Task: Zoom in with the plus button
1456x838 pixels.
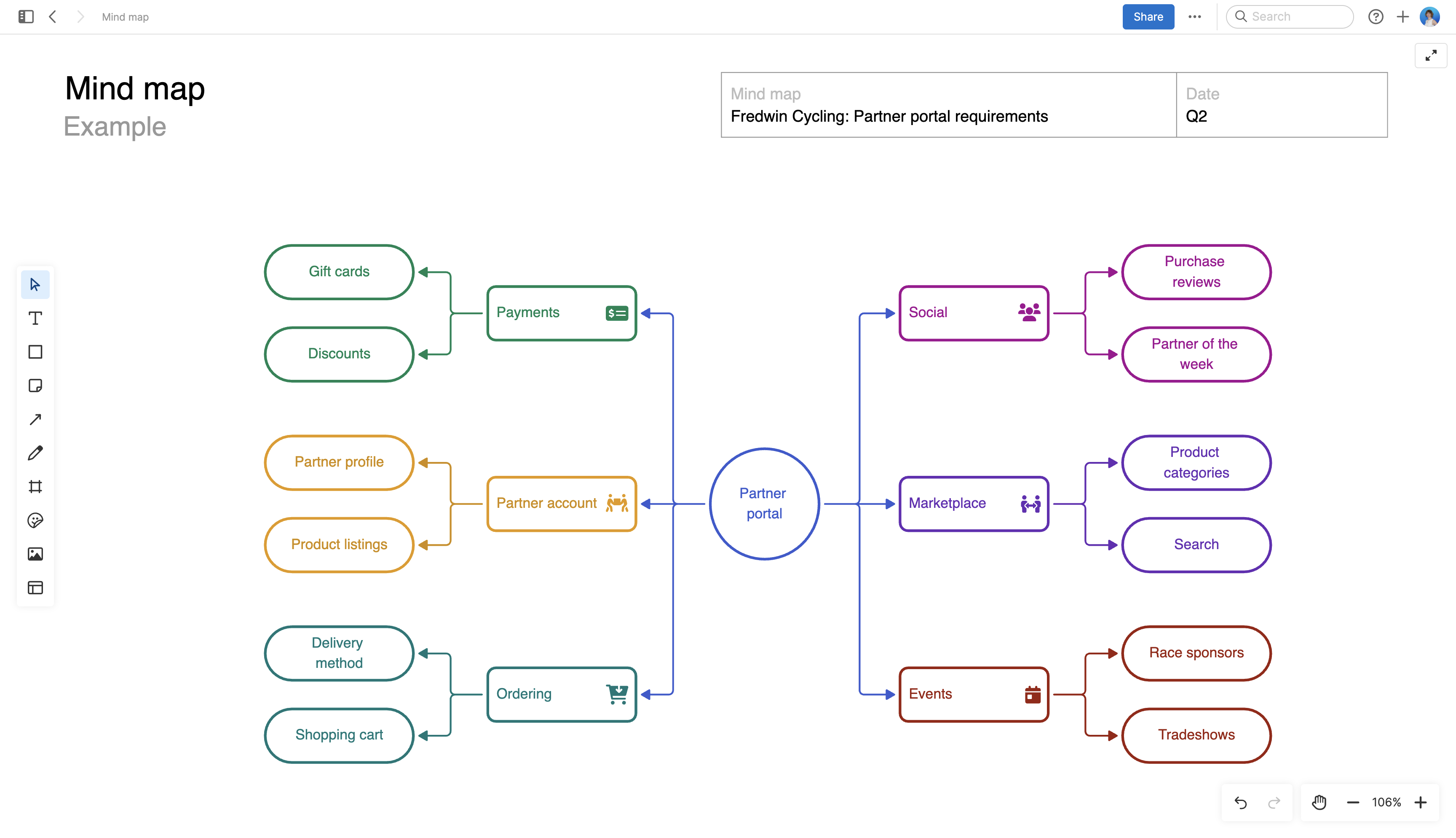Action: point(1420,802)
